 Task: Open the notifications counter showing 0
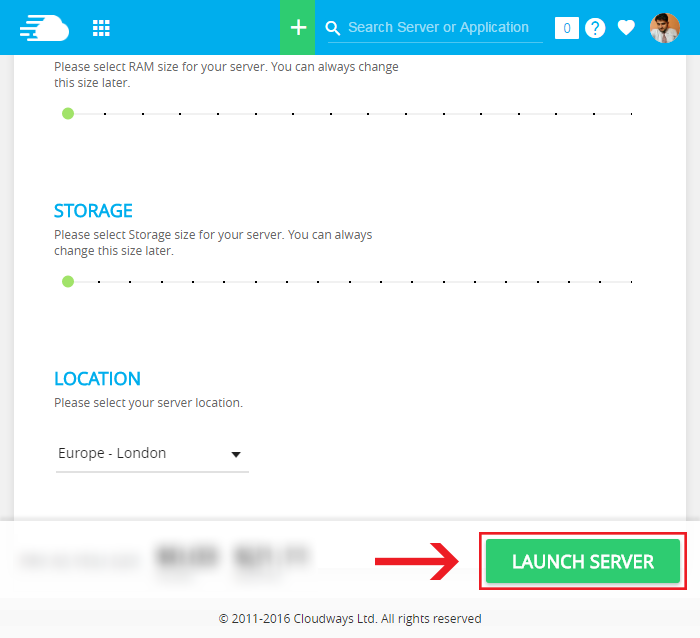click(567, 28)
